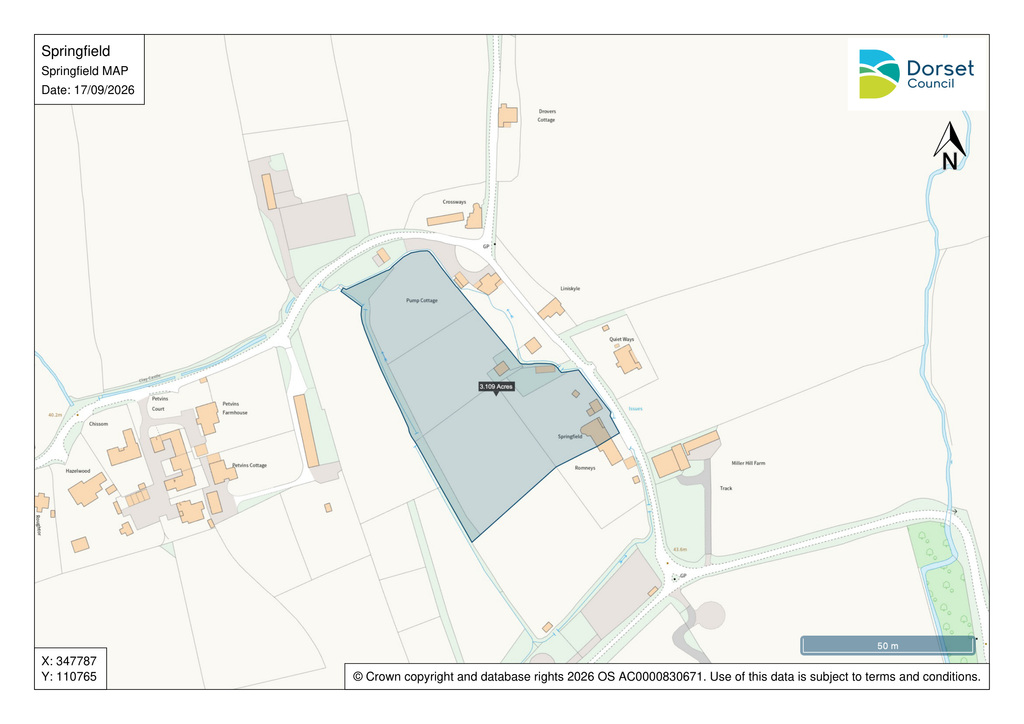Click the X: 347787 coordinate readout
The width and height of the screenshot is (1024, 724).
pos(69,661)
